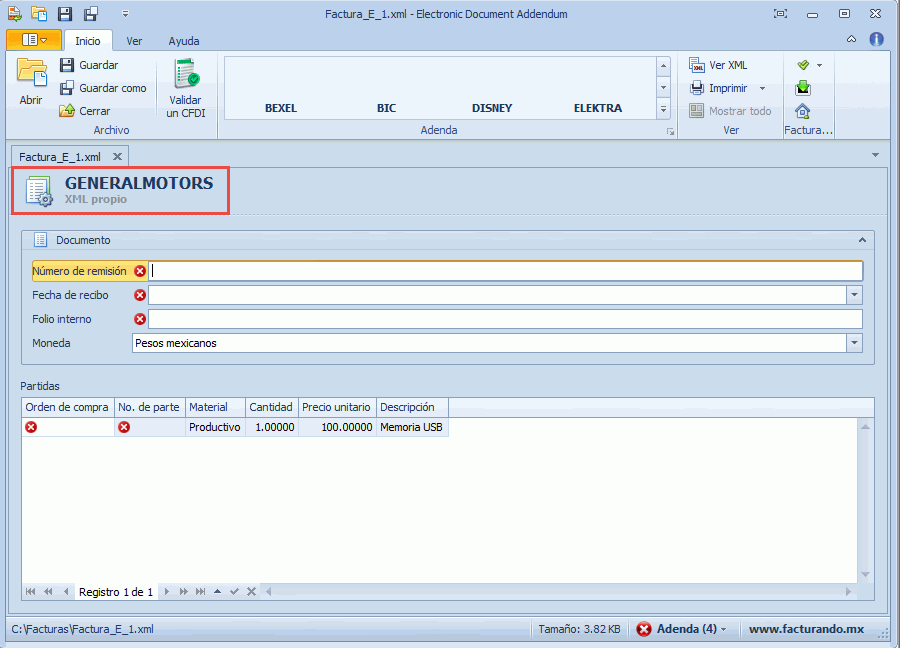Click the green download arrow icon

pyautogui.click(x=803, y=88)
